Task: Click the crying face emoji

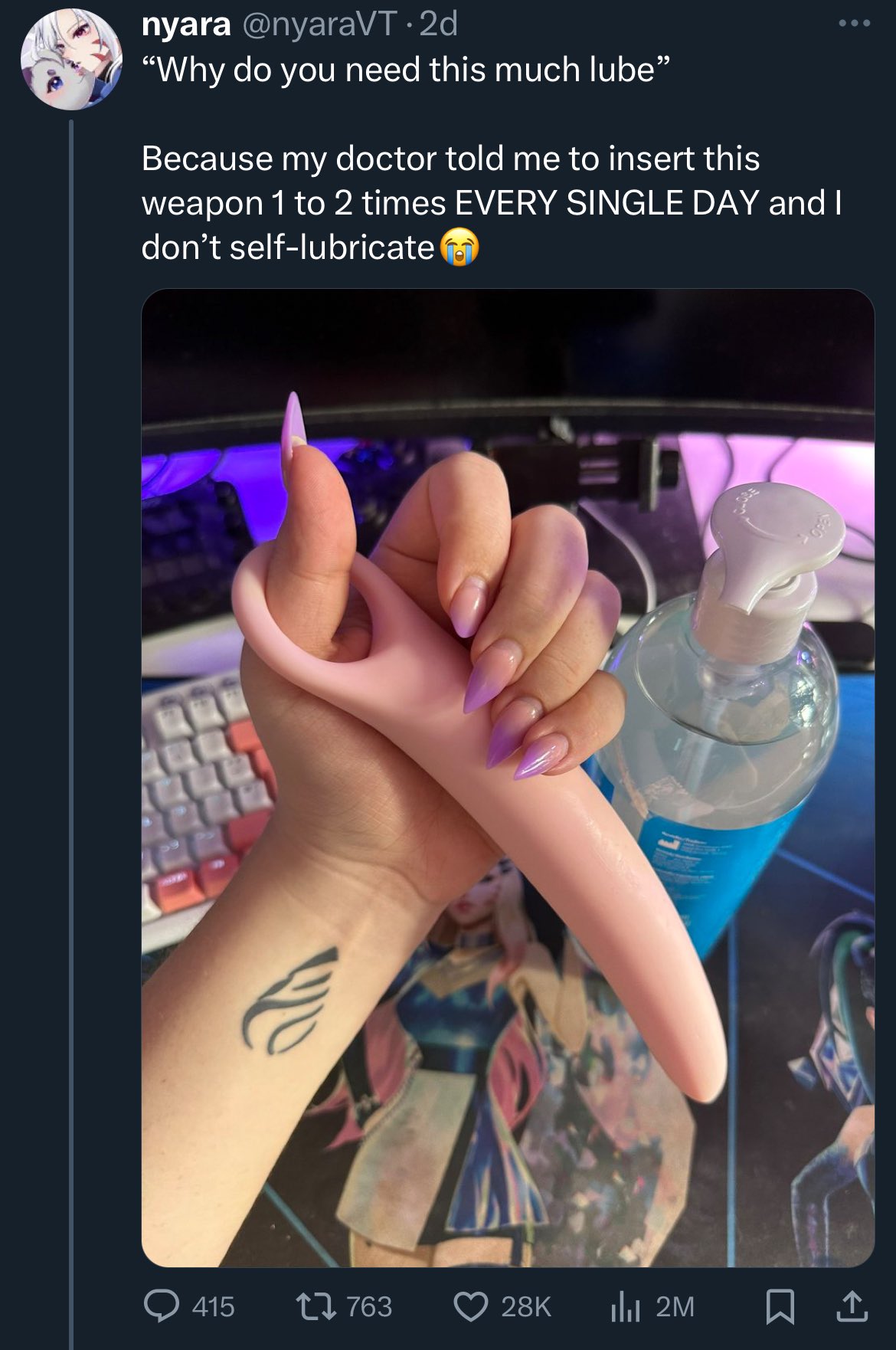Action: (x=459, y=247)
